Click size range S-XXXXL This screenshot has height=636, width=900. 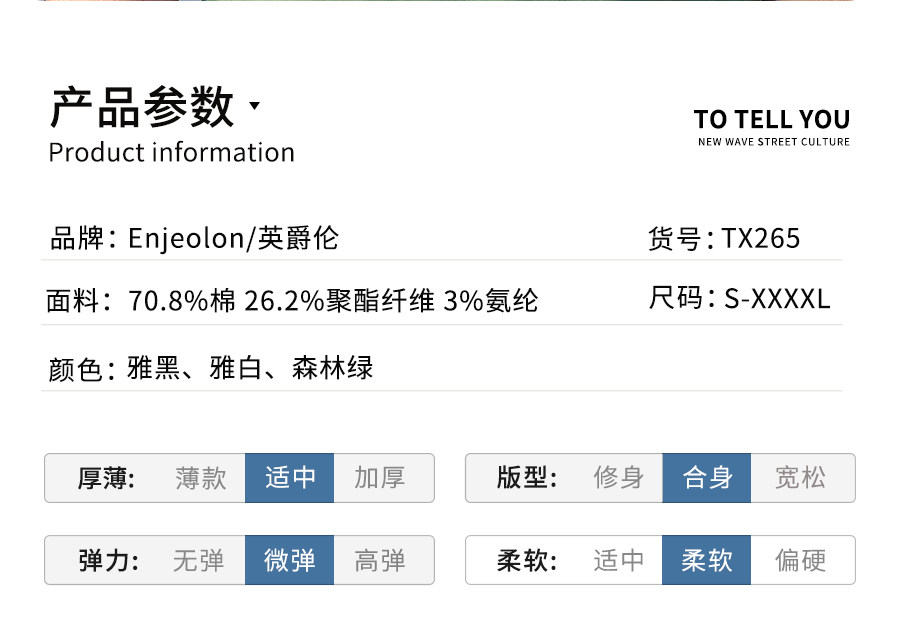point(777,298)
